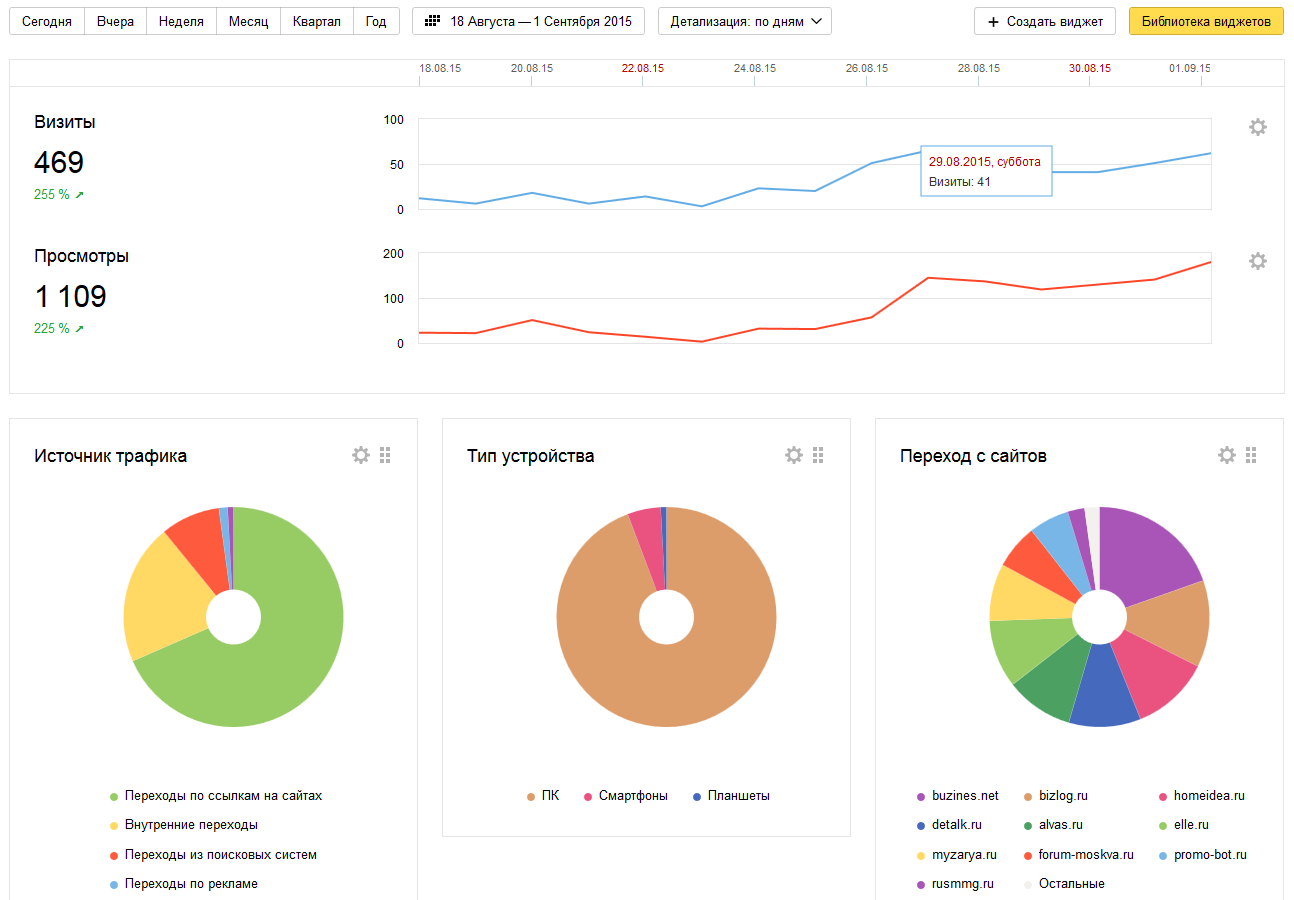Screen dimensions: 1294x900
Task: Click grid handle on Переход с сайтов widget
Action: 1252,455
